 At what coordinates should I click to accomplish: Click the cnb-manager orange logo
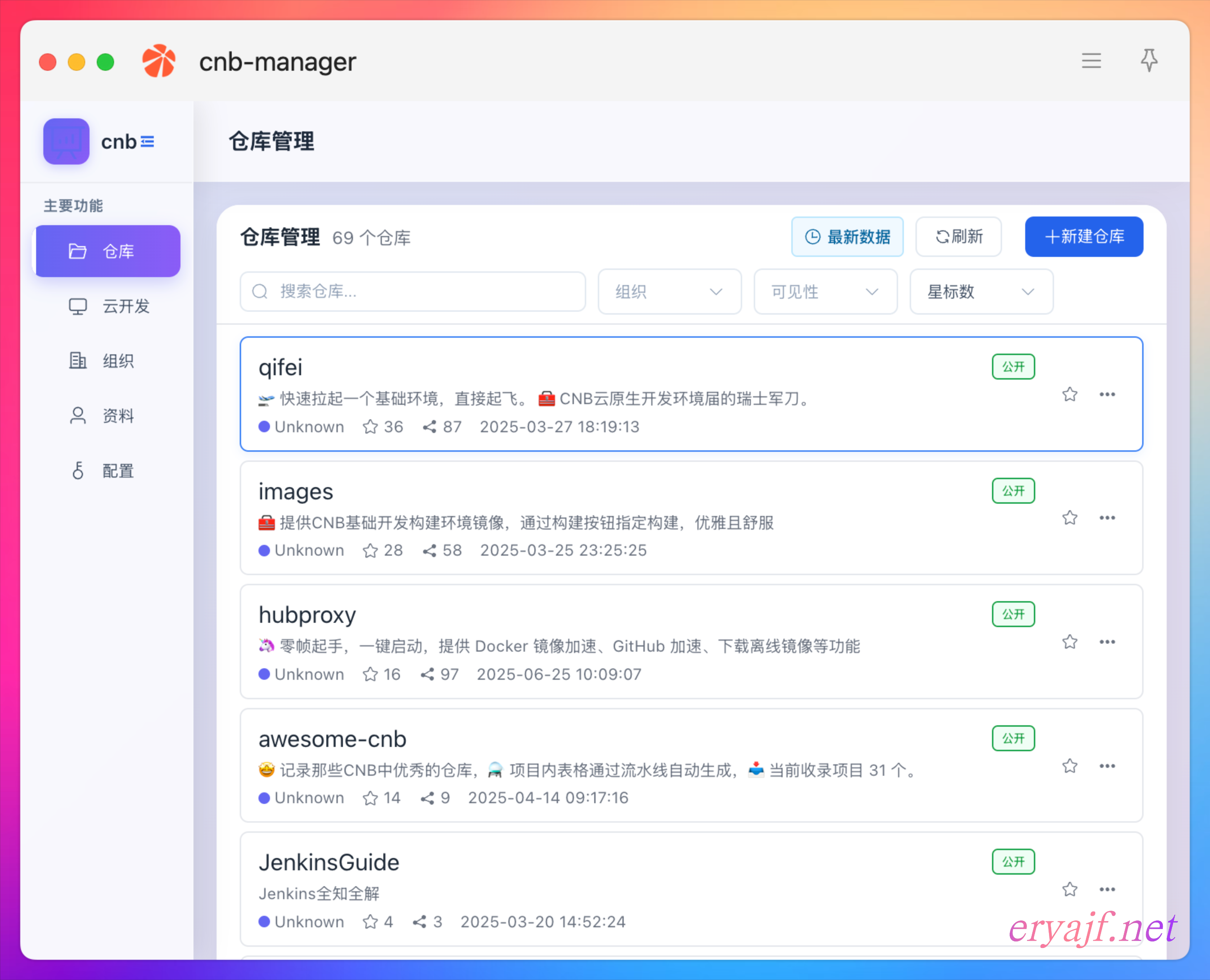point(159,61)
